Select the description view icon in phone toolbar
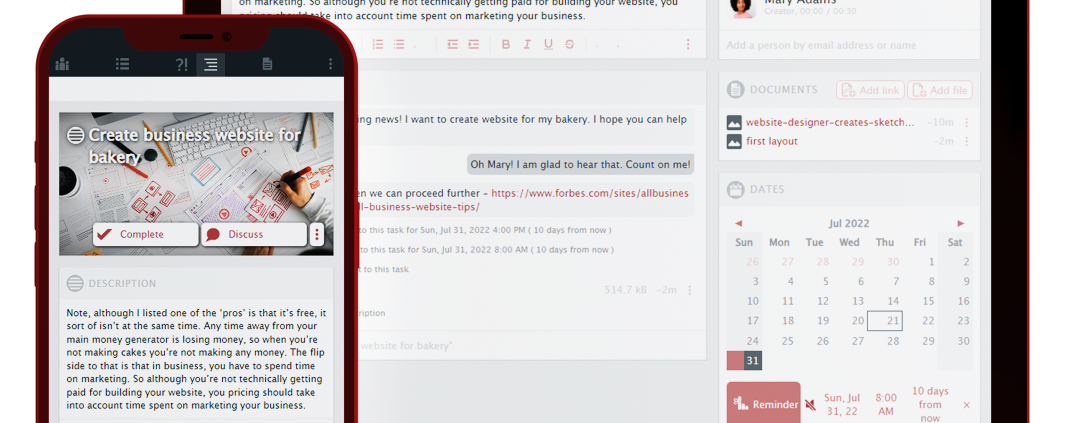The width and height of the screenshot is (1080, 423). [210, 65]
